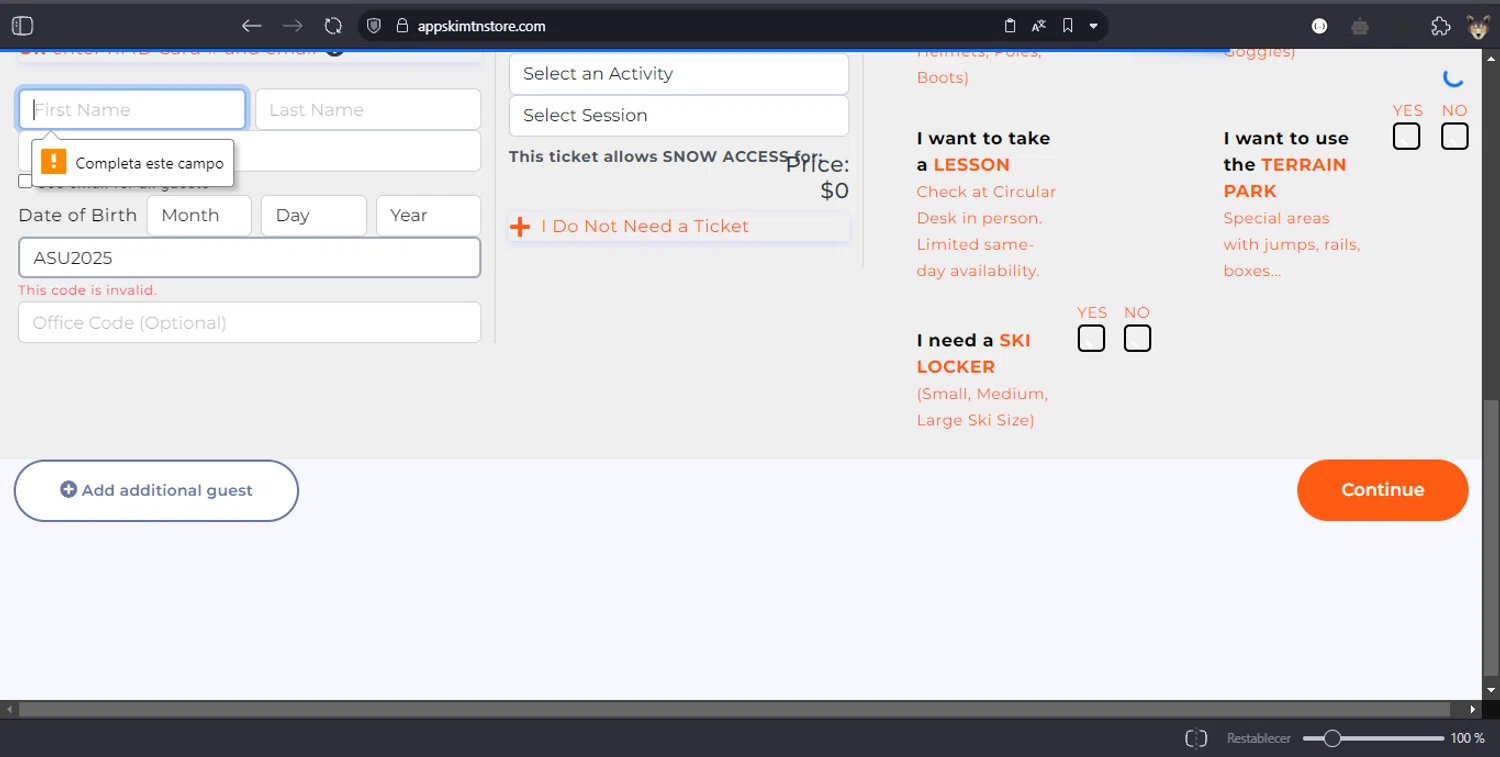Click '(Small, Medium, Large Ski Size)' text
Viewport: 1500px width, 757px height.
(983, 407)
